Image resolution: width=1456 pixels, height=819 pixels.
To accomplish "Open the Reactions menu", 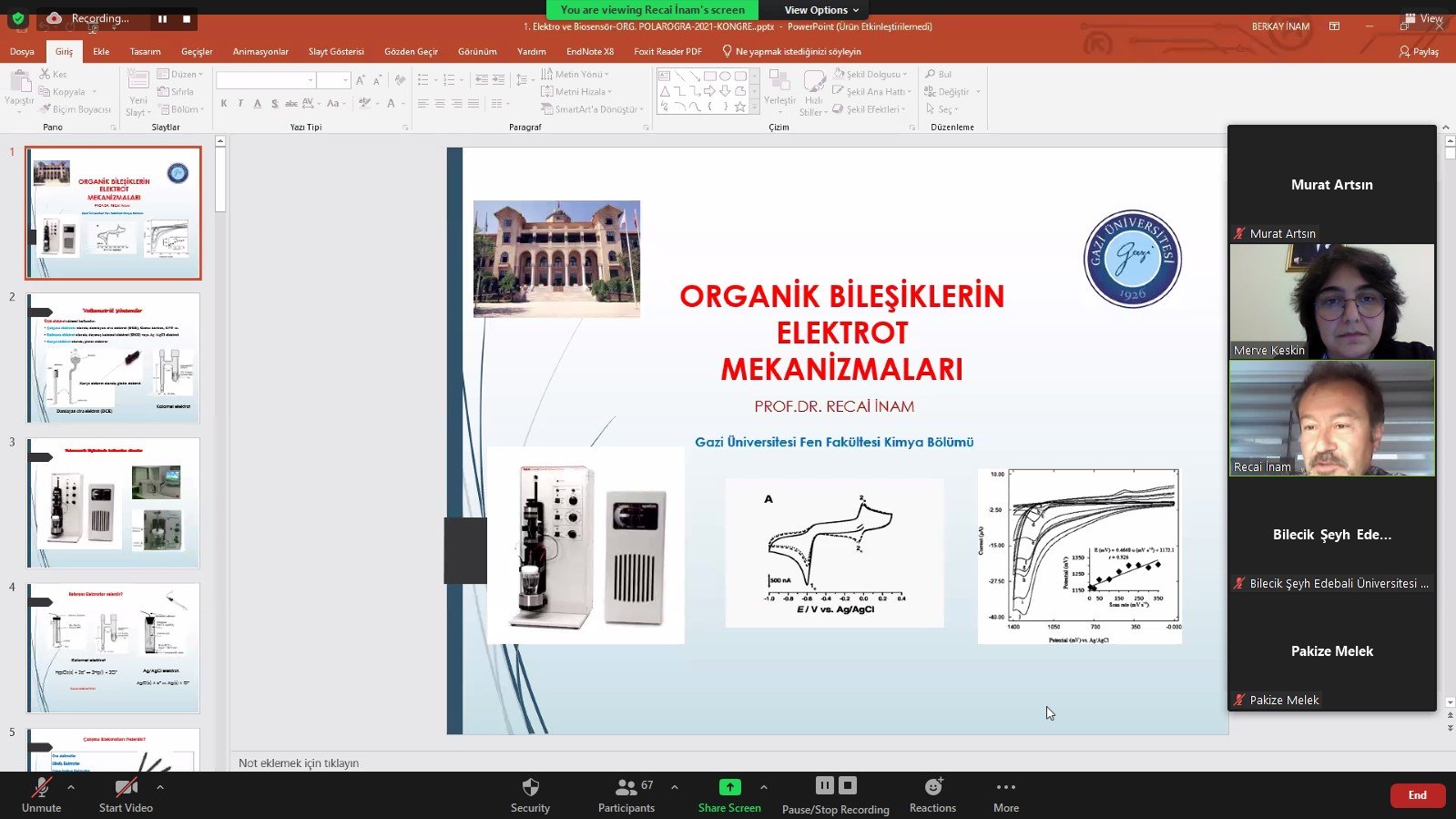I will [932, 787].
